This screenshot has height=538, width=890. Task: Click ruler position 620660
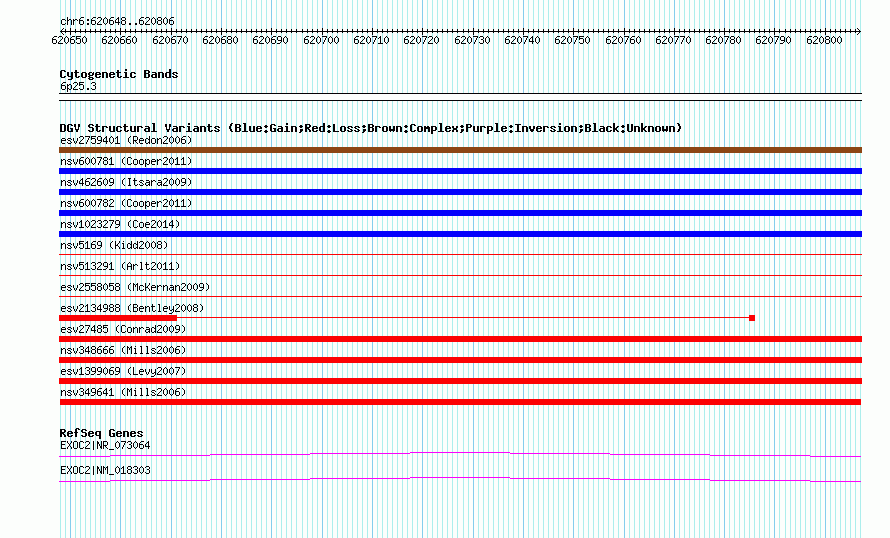(x=119, y=40)
